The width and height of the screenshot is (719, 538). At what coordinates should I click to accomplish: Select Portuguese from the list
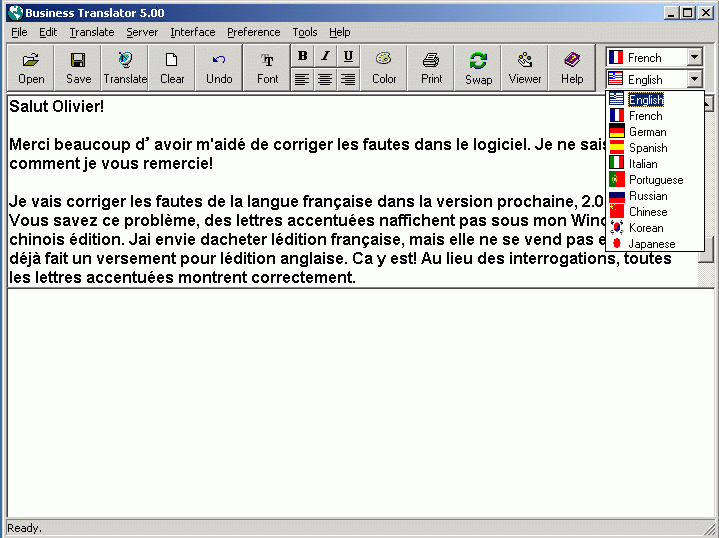[x=654, y=179]
